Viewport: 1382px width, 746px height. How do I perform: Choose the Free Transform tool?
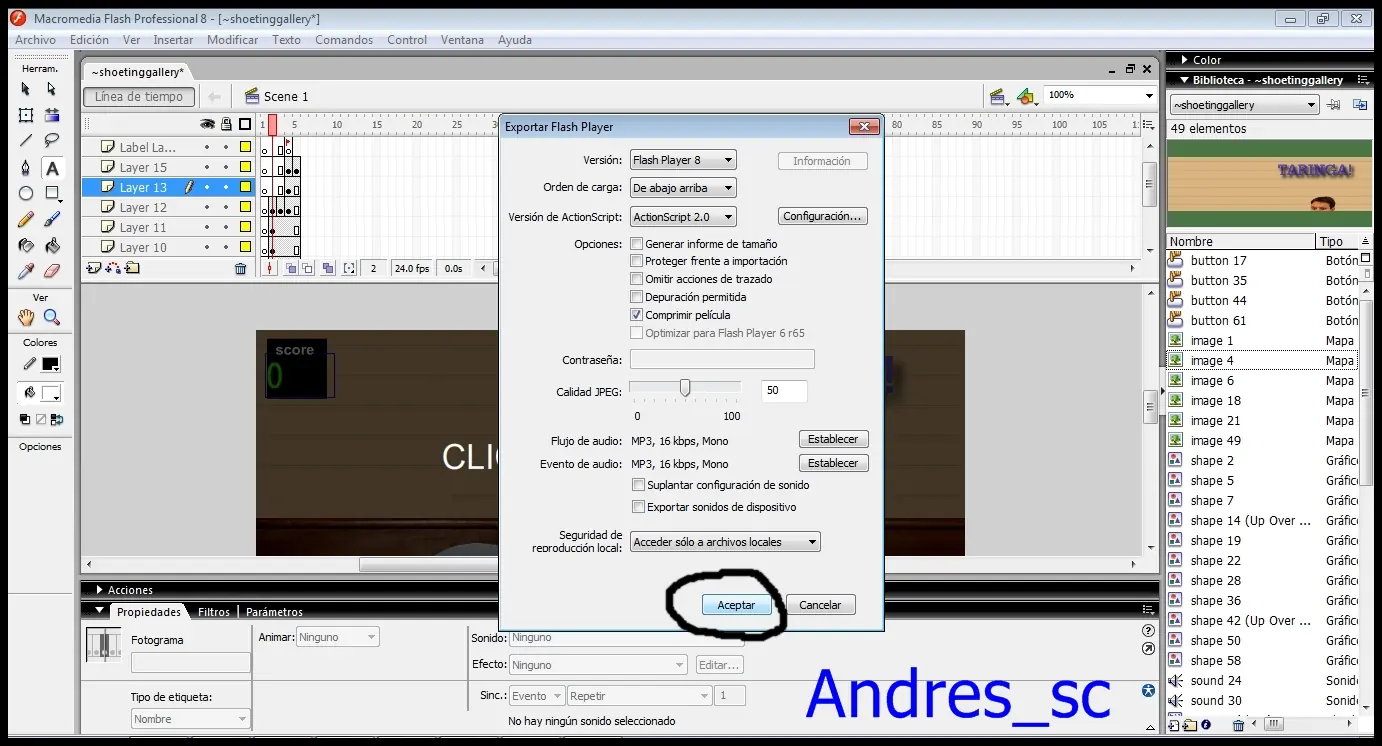(26, 115)
